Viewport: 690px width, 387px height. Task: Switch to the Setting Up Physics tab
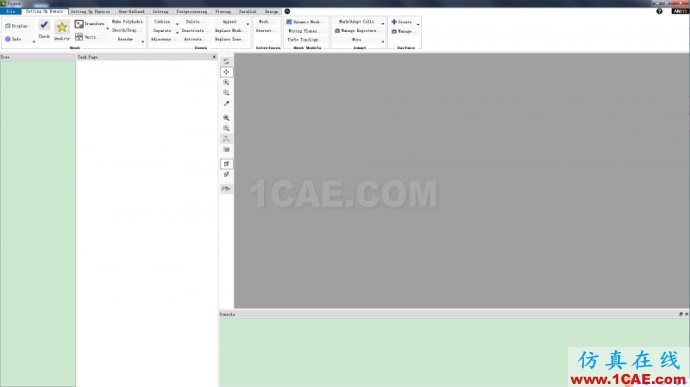(x=90, y=11)
